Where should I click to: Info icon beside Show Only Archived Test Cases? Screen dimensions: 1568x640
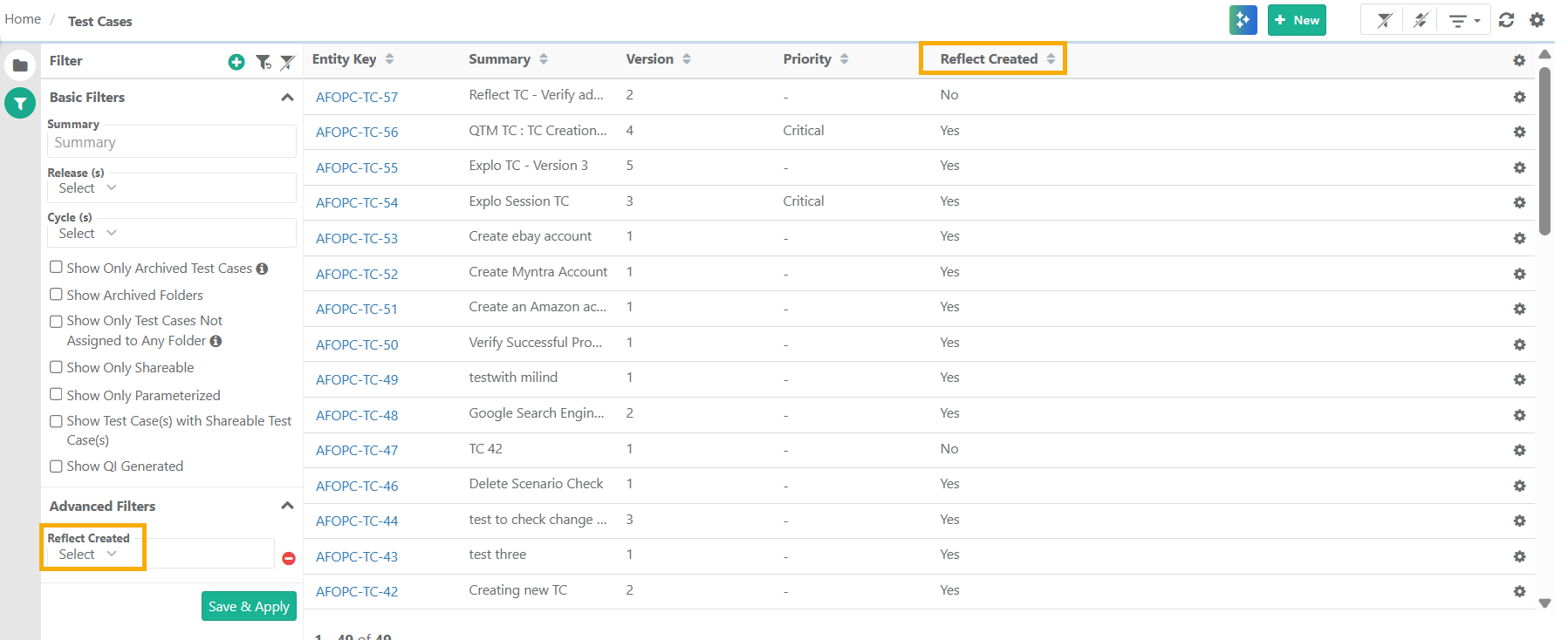(x=262, y=269)
